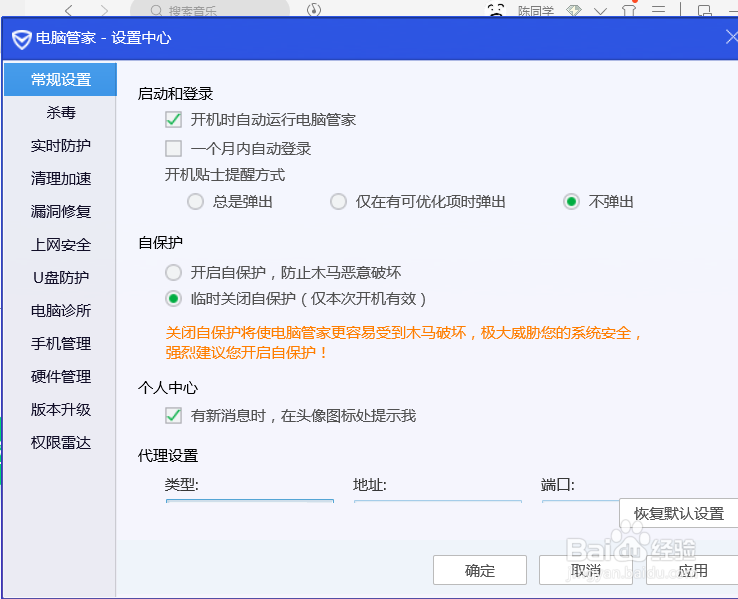Open the 陈同学 username in music player
This screenshot has height=599, width=738.
[x=536, y=11]
